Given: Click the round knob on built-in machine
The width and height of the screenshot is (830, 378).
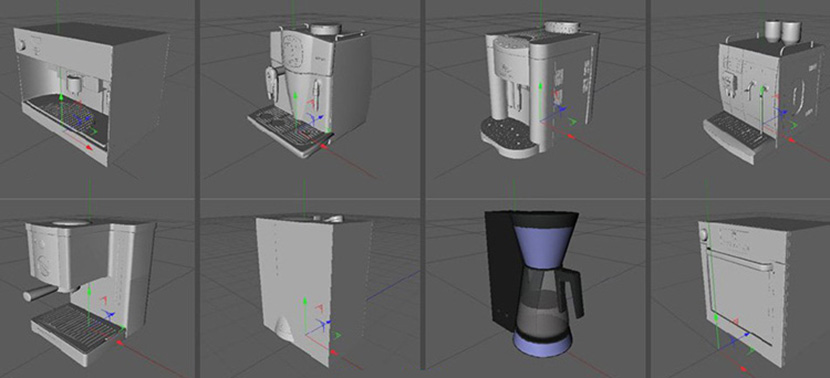Looking at the screenshot, I should 22,46.
